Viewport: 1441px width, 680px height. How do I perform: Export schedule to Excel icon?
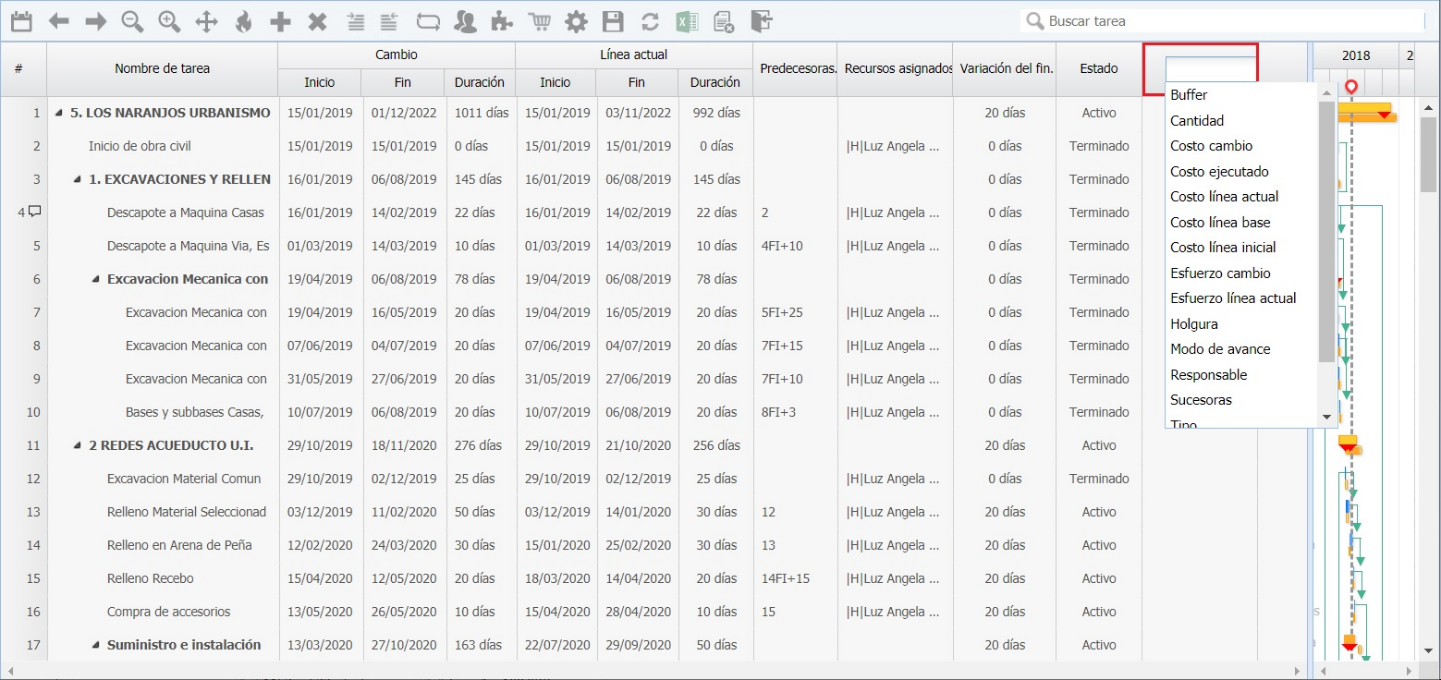(x=687, y=21)
